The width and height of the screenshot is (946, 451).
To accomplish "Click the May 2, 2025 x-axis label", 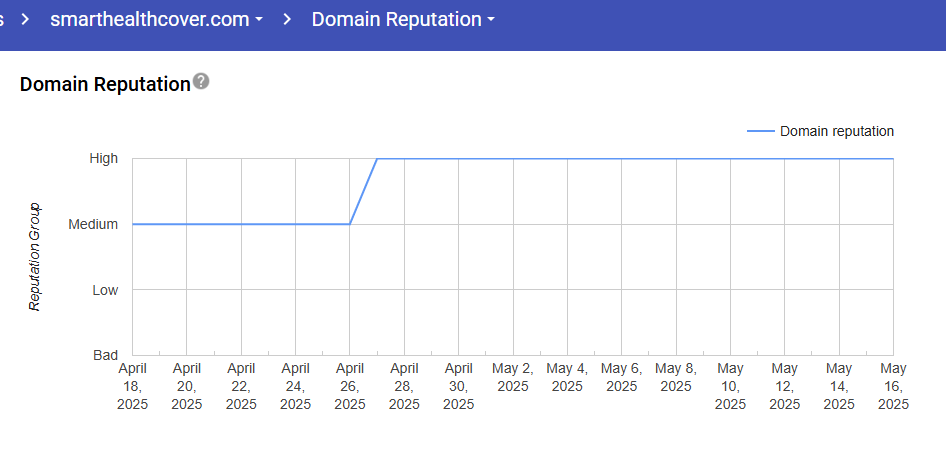I will [513, 377].
